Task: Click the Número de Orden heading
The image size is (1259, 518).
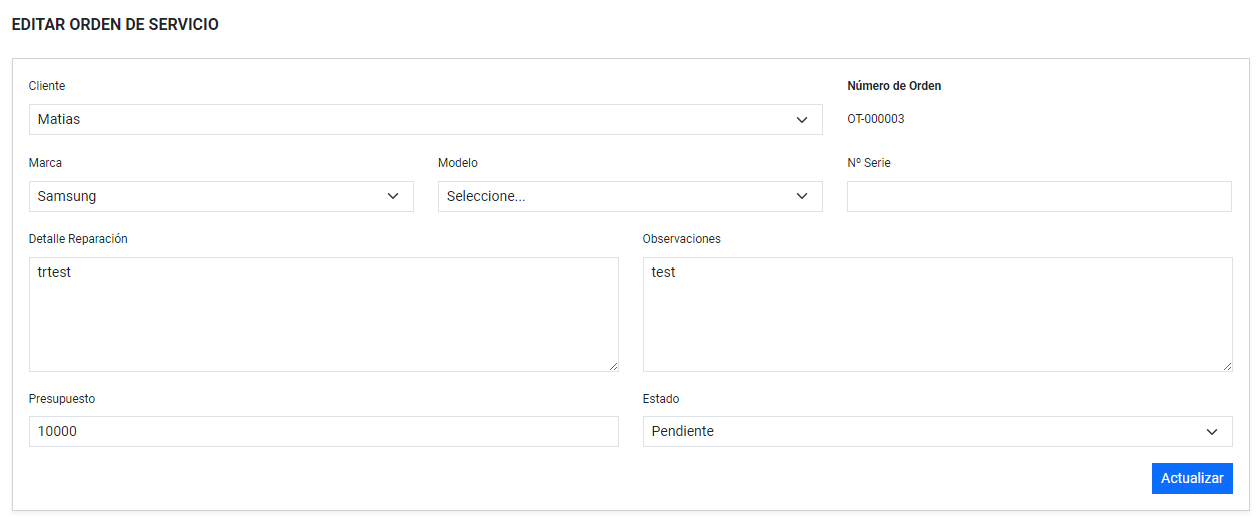Action: [894, 86]
